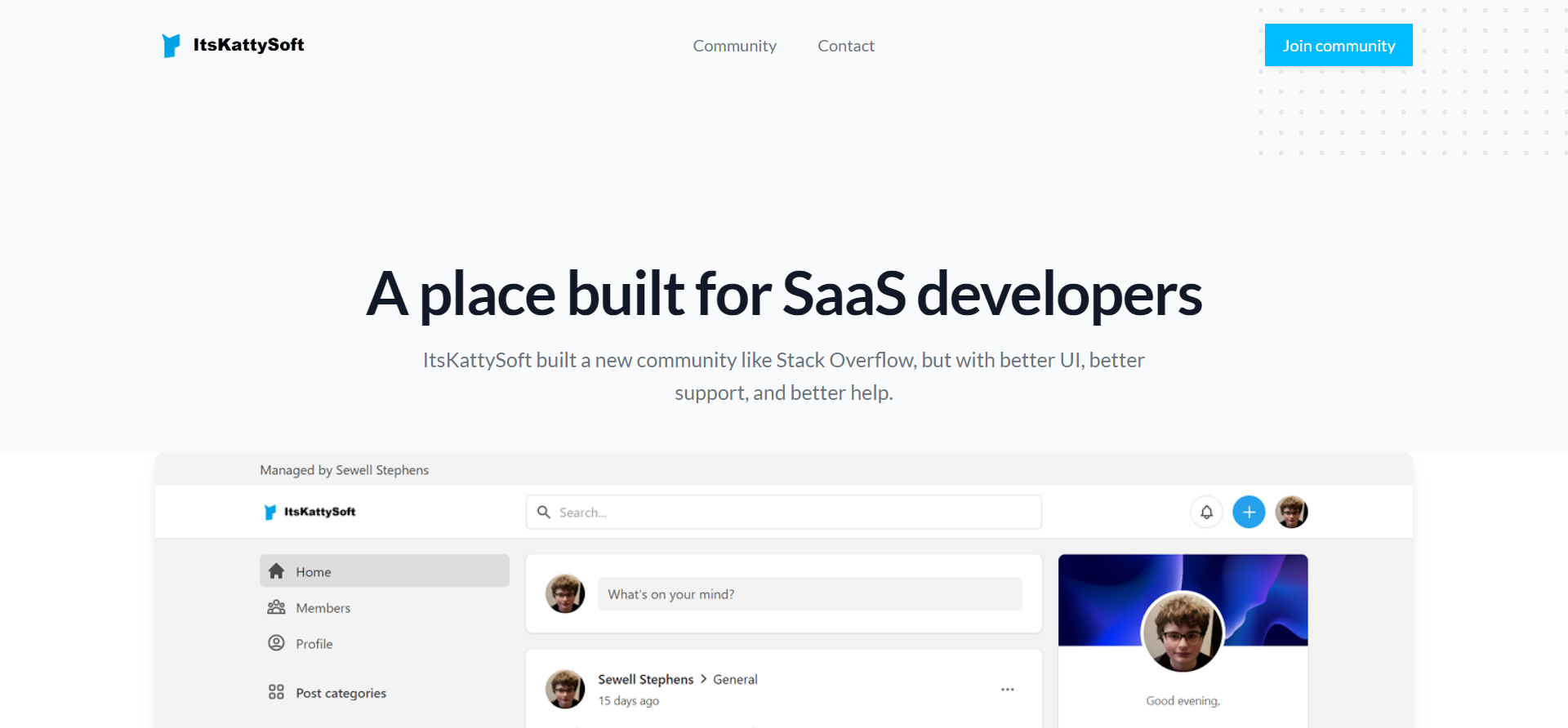Click the ItsKattySoft logo in the header
1568x728 pixels.
click(x=233, y=45)
